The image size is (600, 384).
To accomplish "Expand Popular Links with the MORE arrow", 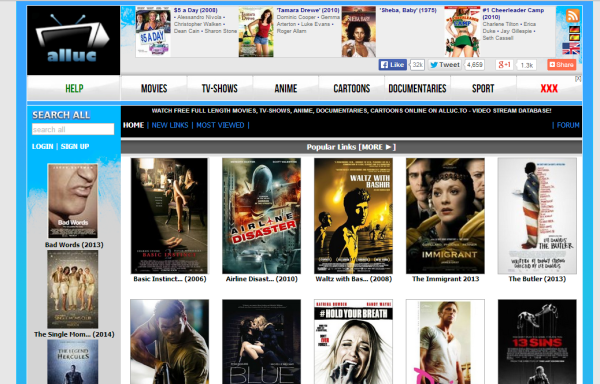I will point(377,147).
